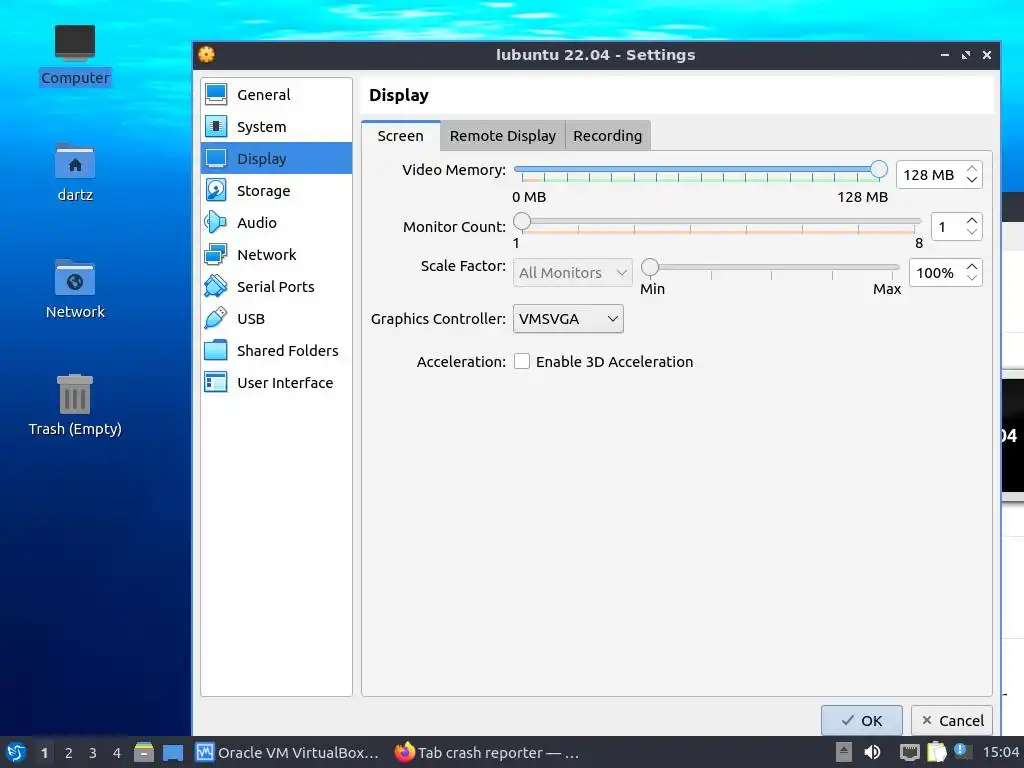Decrease Video Memory with the down arrow
Image resolution: width=1024 pixels, height=768 pixels.
tap(972, 180)
